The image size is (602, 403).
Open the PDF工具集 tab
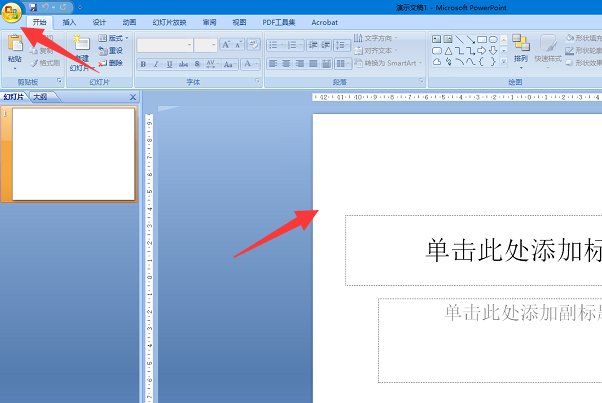click(279, 22)
